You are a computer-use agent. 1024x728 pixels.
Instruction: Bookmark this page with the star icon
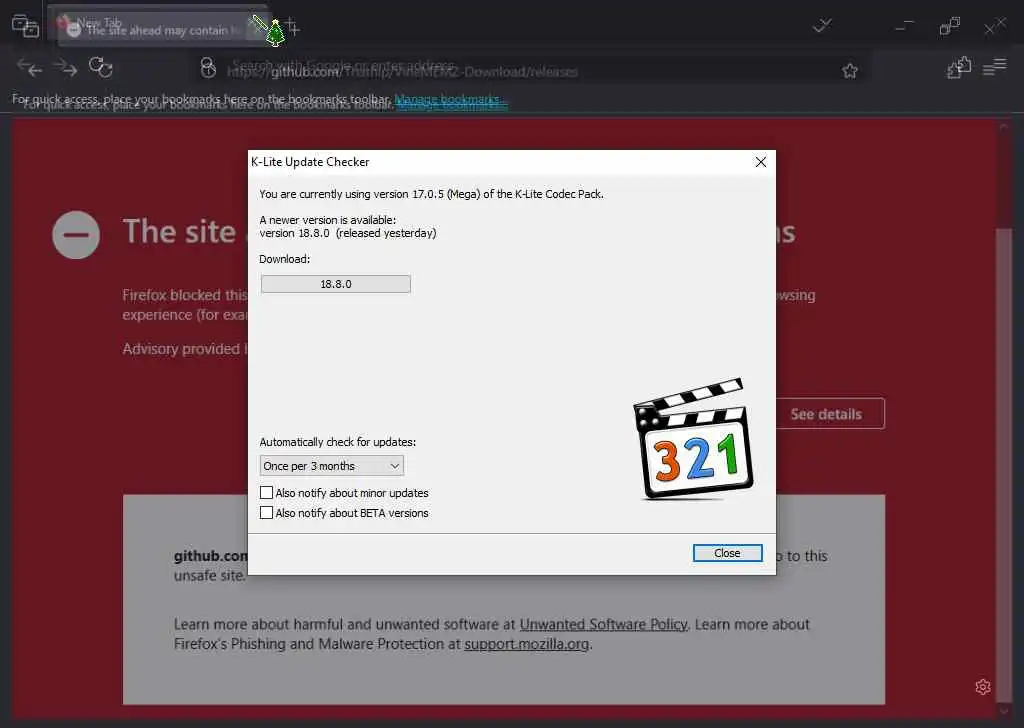(x=850, y=71)
